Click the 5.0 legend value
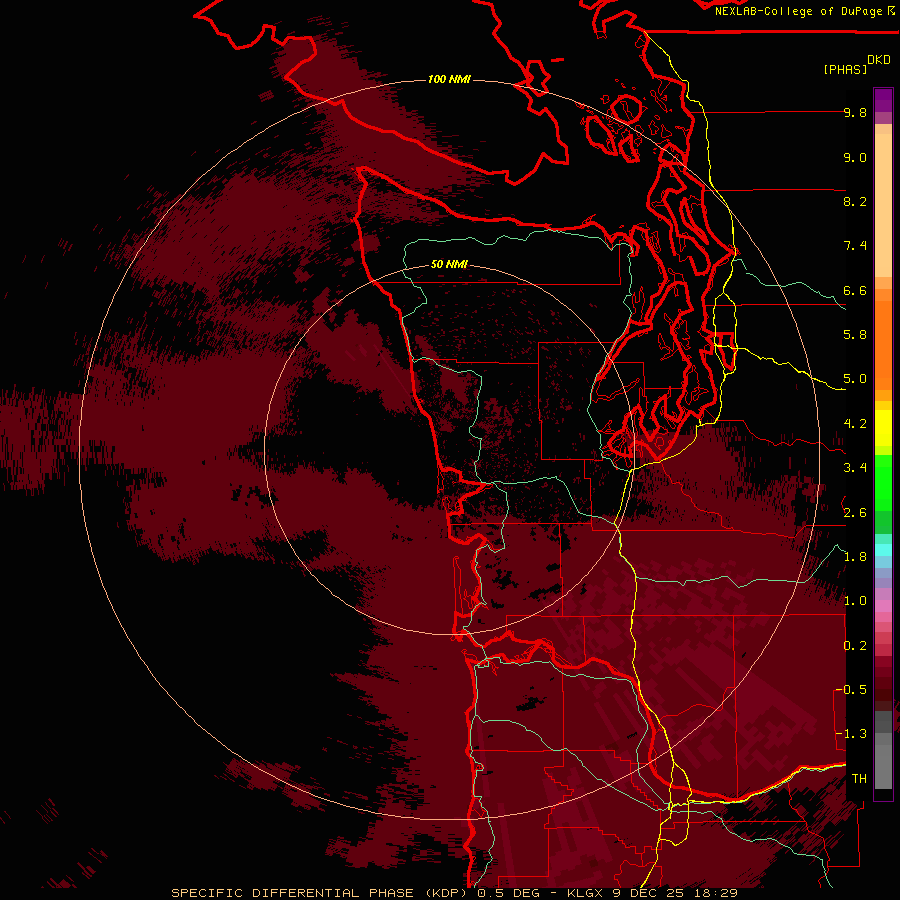Screen dimensions: 900x900 (x=855, y=379)
